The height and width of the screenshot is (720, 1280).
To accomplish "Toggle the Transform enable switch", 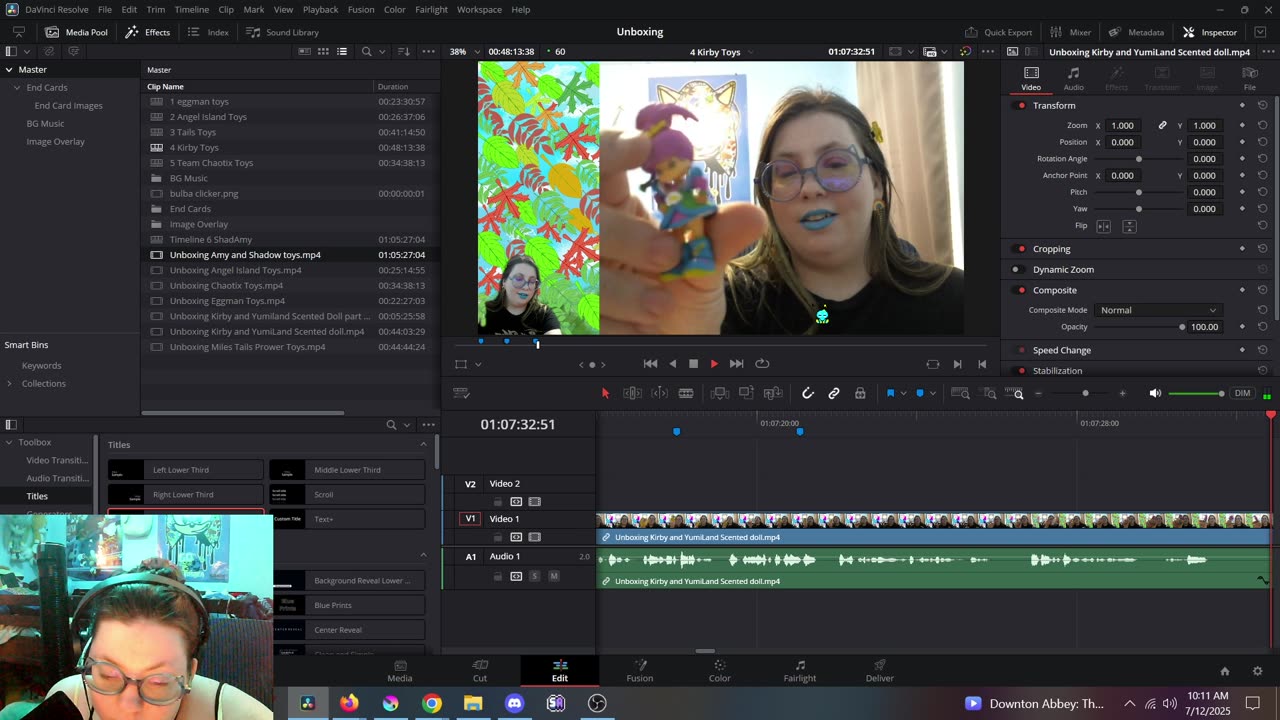I will tap(1021, 106).
